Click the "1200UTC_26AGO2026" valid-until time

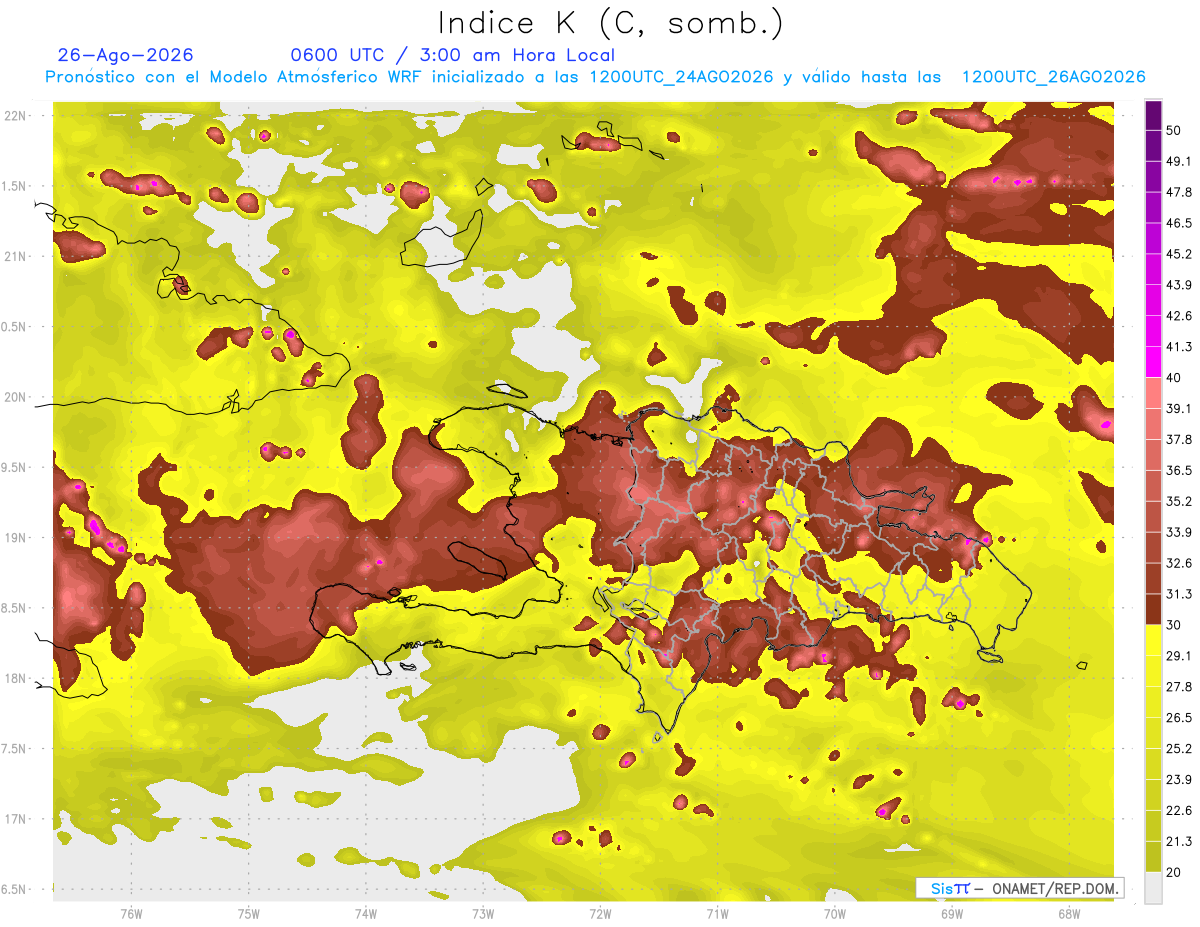click(1053, 77)
